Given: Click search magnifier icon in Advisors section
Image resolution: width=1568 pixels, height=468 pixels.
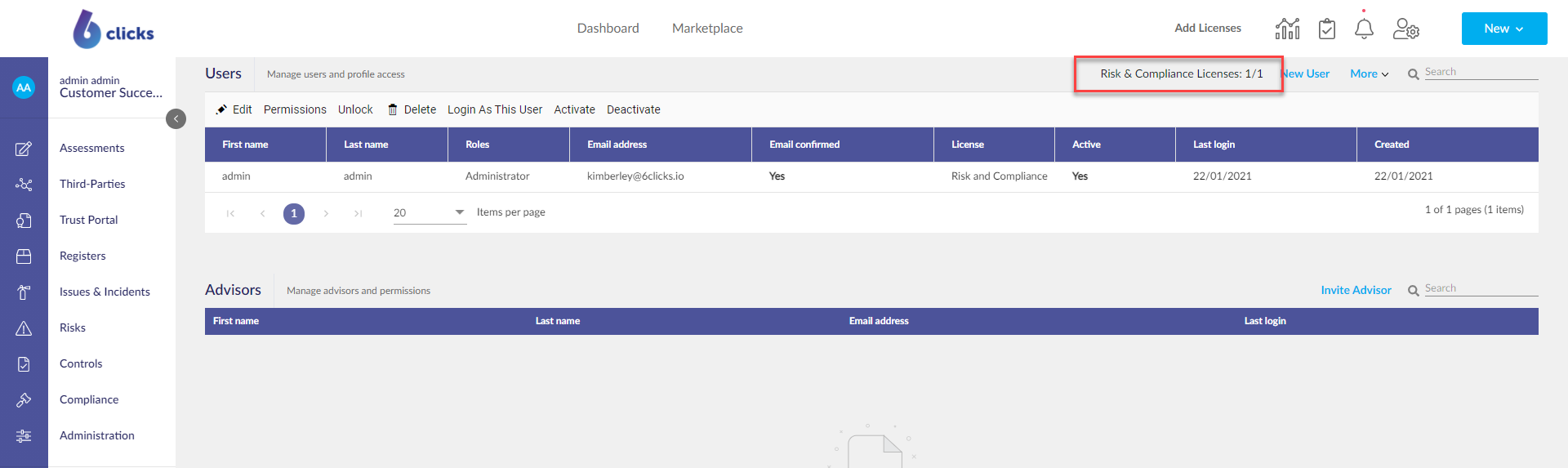Looking at the screenshot, I should click(1413, 291).
